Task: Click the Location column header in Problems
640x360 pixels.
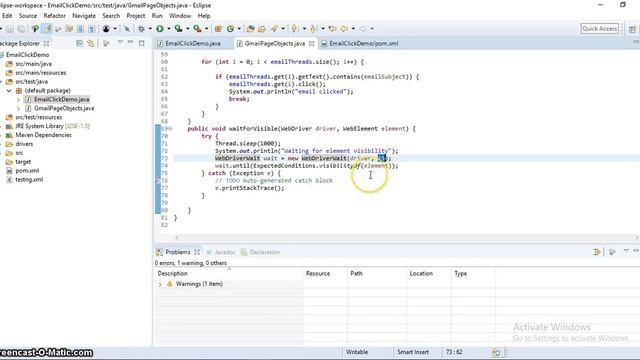Action: tap(429, 273)
